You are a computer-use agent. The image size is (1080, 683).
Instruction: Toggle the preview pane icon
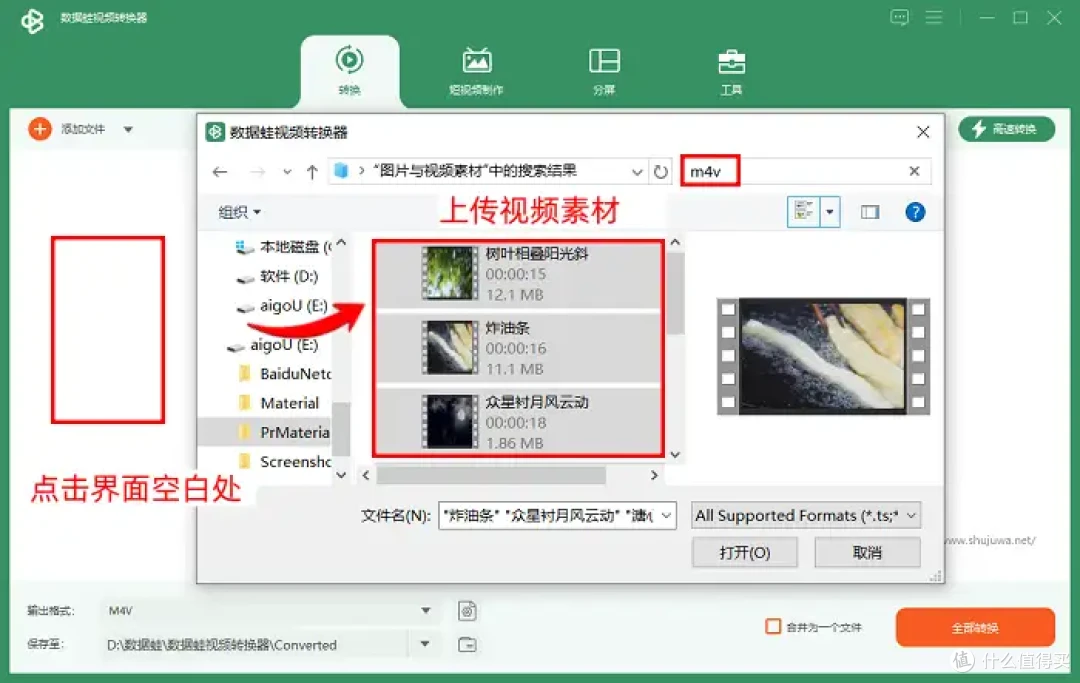click(870, 212)
